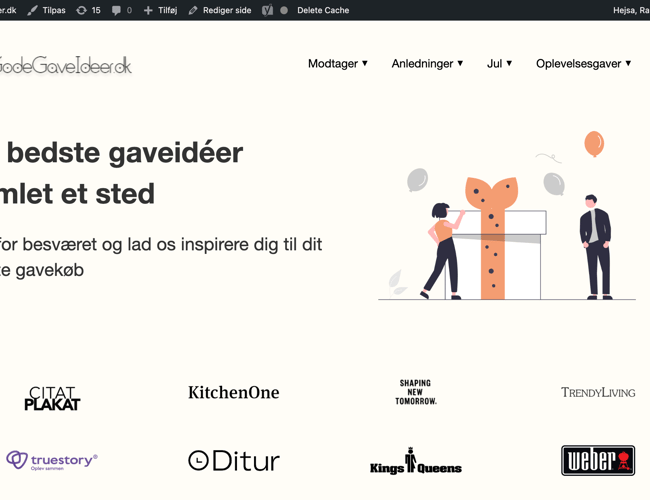Click the KitchenOne logo
The height and width of the screenshot is (500, 650).
[x=233, y=392]
